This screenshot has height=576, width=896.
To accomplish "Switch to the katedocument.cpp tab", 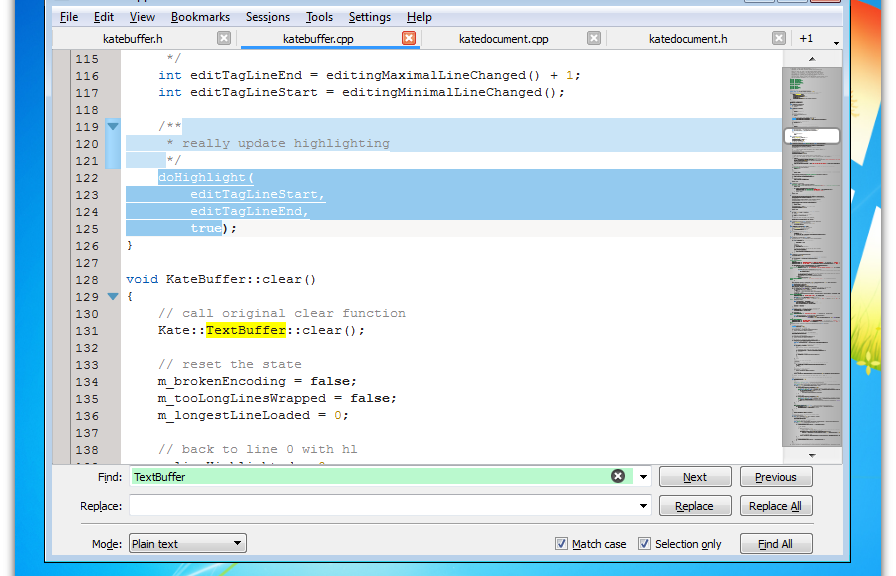I will click(503, 39).
